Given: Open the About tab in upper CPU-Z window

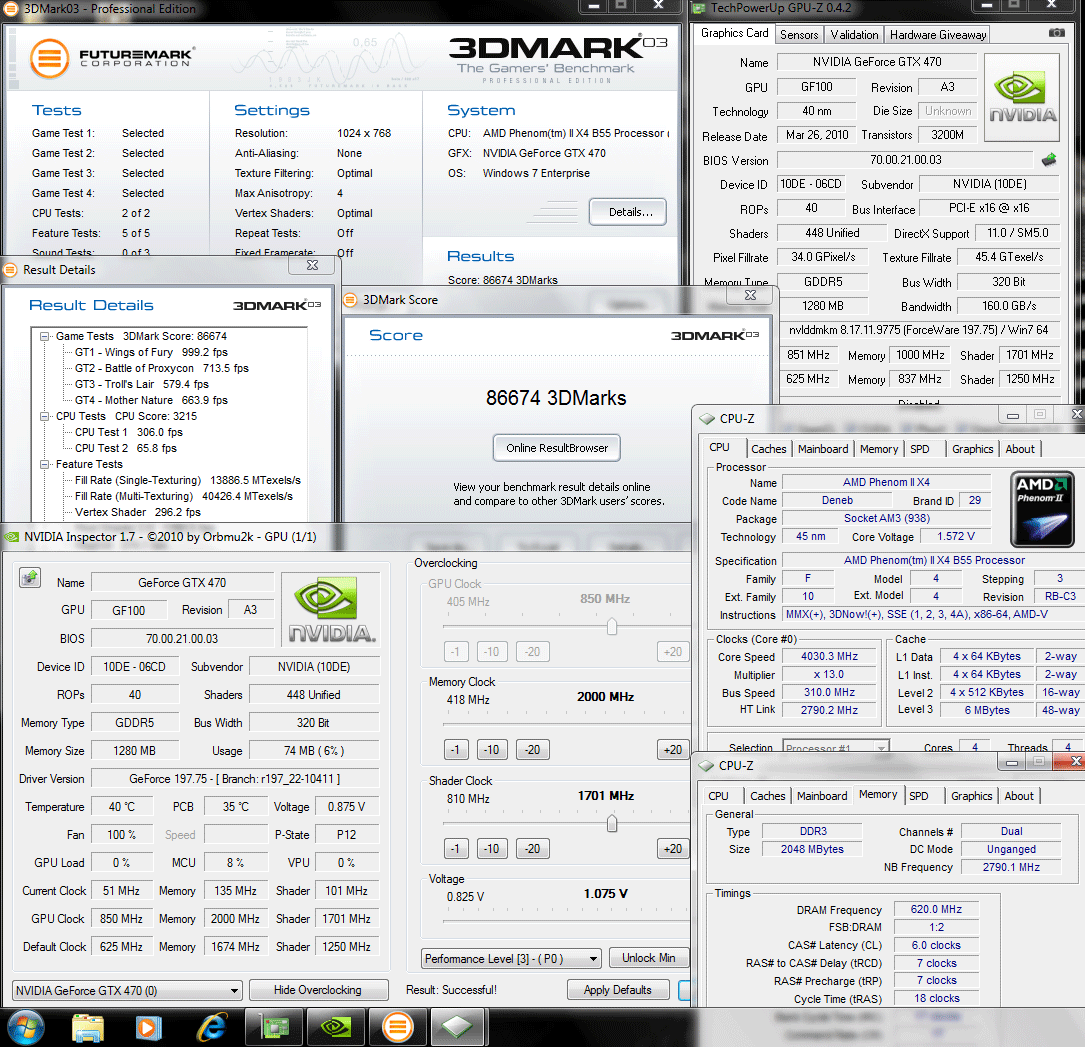Looking at the screenshot, I should (x=1020, y=449).
